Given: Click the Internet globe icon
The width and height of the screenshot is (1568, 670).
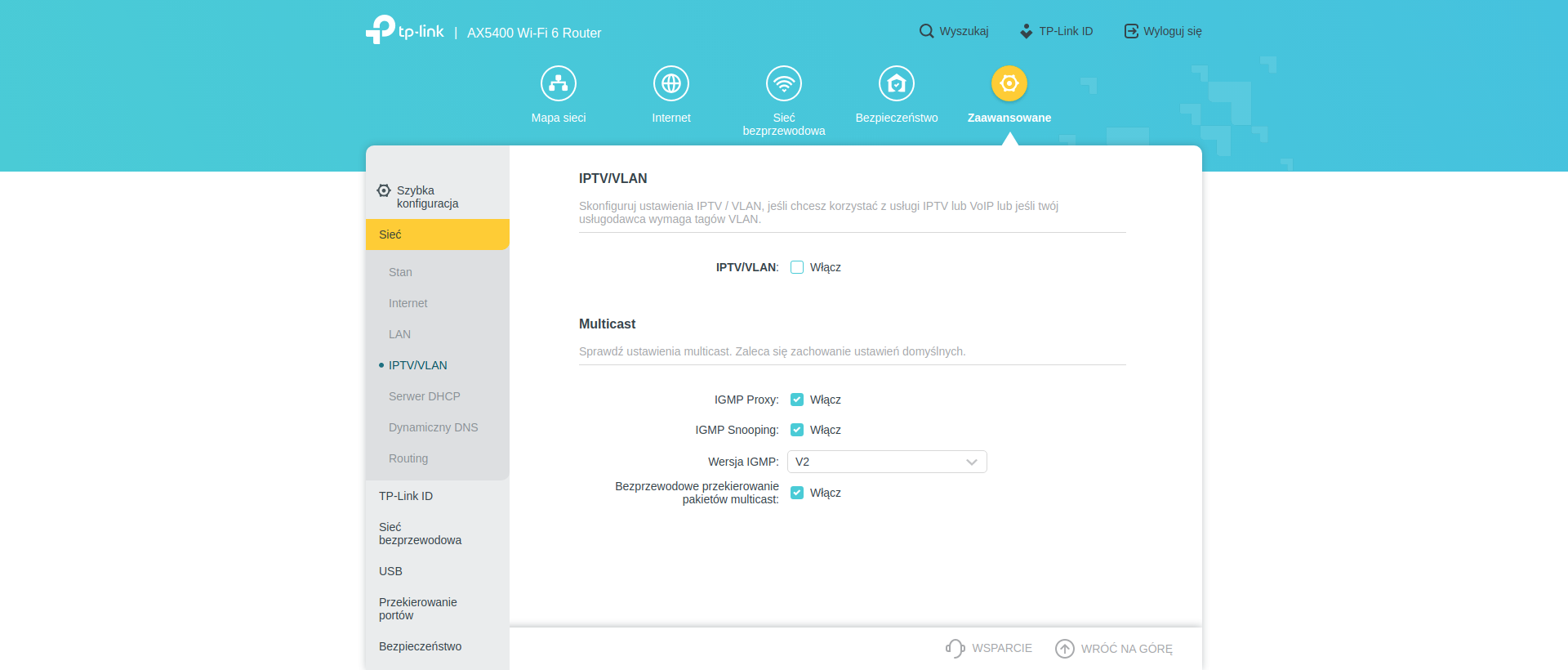Looking at the screenshot, I should [x=671, y=83].
